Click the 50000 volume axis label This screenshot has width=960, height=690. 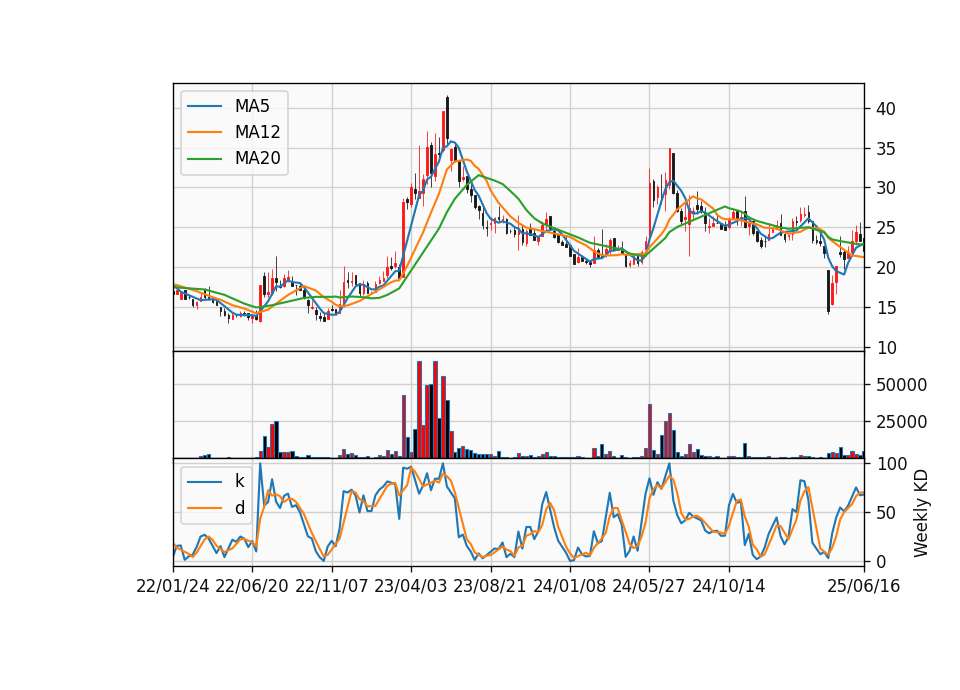(x=901, y=384)
